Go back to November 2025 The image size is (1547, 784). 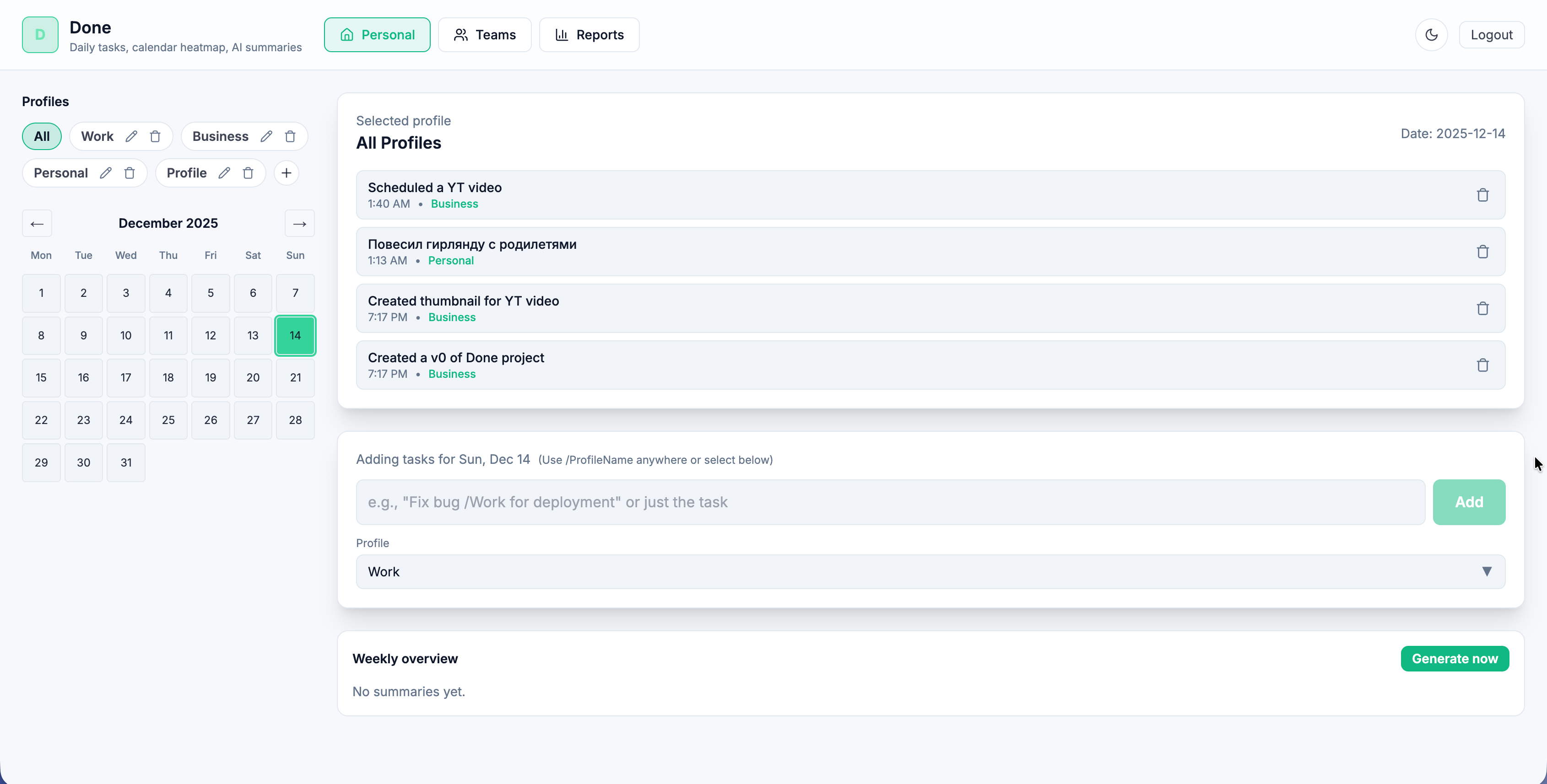pos(37,223)
